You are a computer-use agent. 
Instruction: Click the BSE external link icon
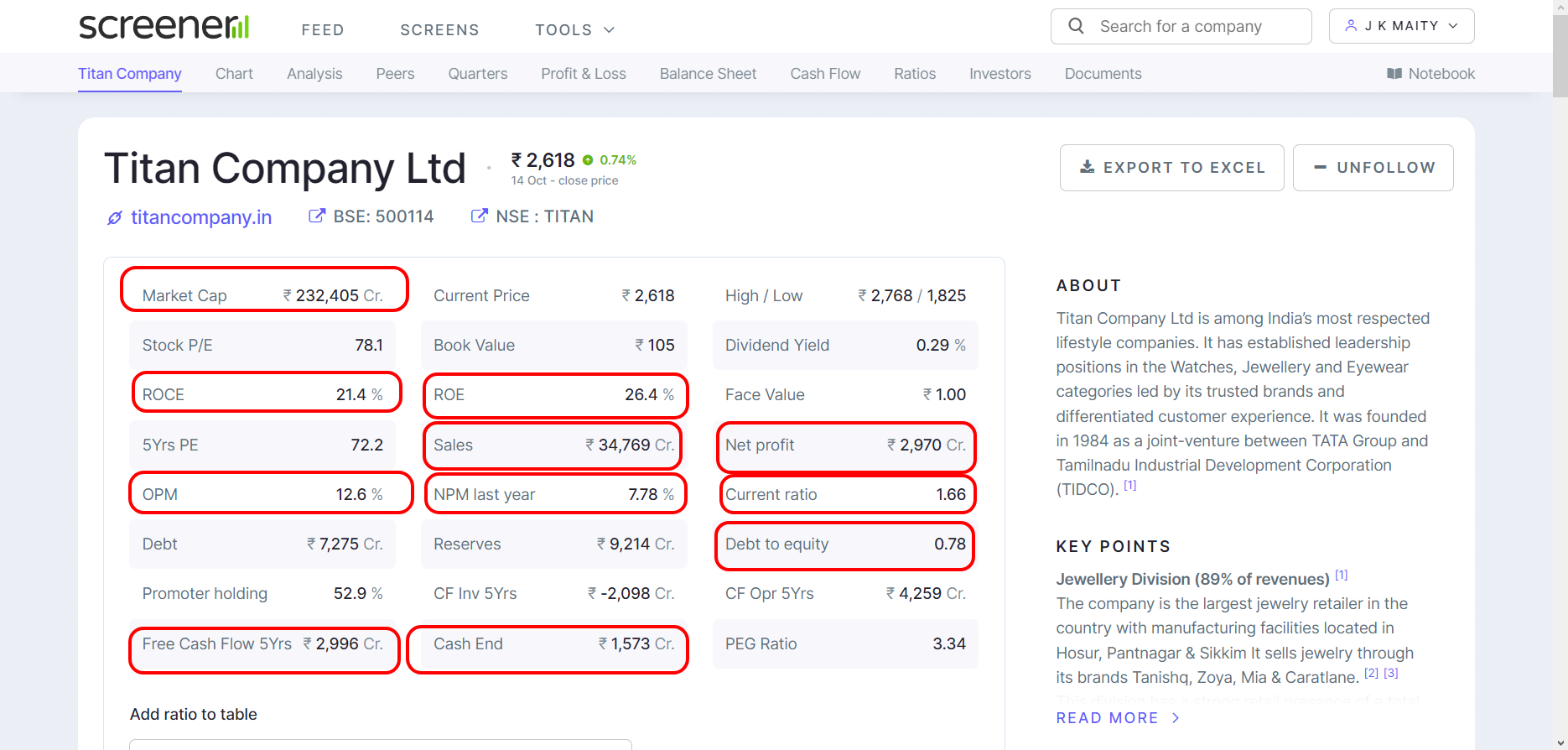pos(316,216)
